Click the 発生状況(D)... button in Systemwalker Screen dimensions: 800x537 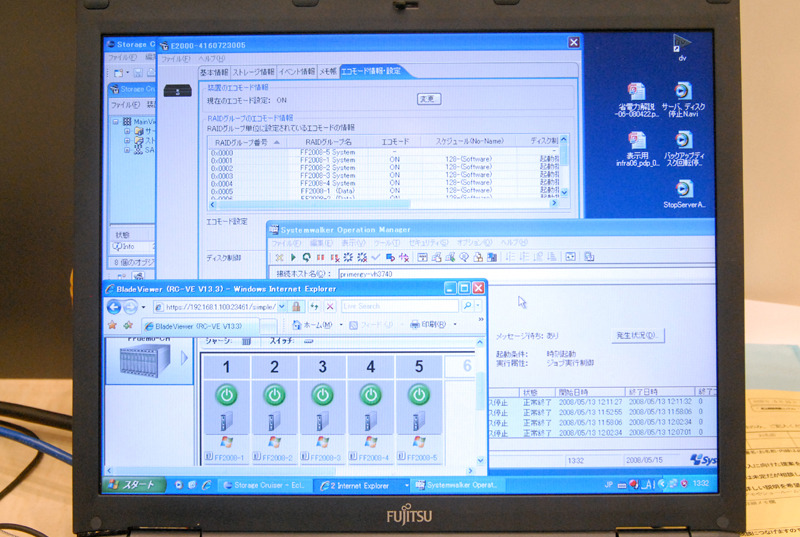[x=637, y=336]
